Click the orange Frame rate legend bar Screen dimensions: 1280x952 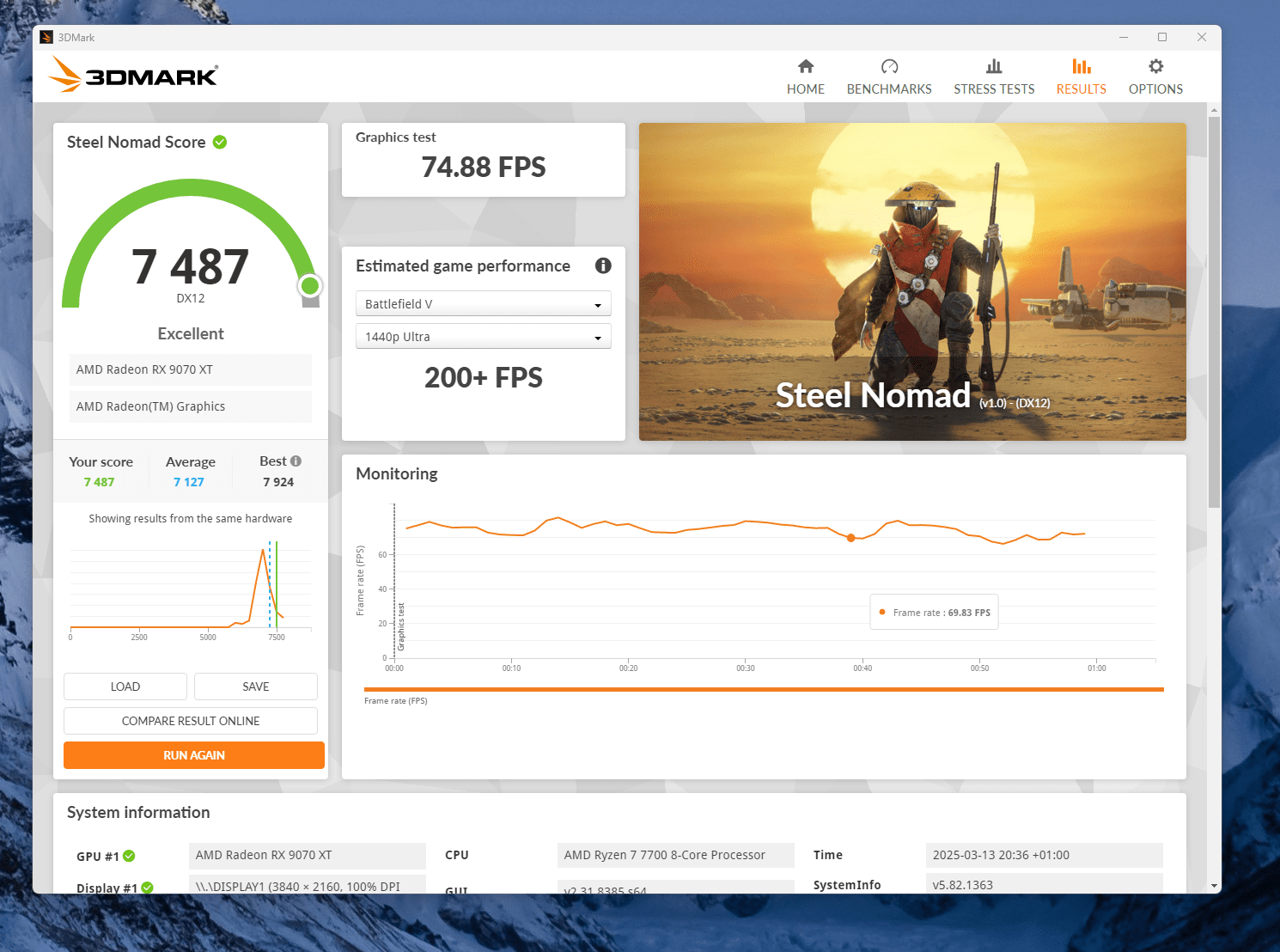(x=764, y=689)
